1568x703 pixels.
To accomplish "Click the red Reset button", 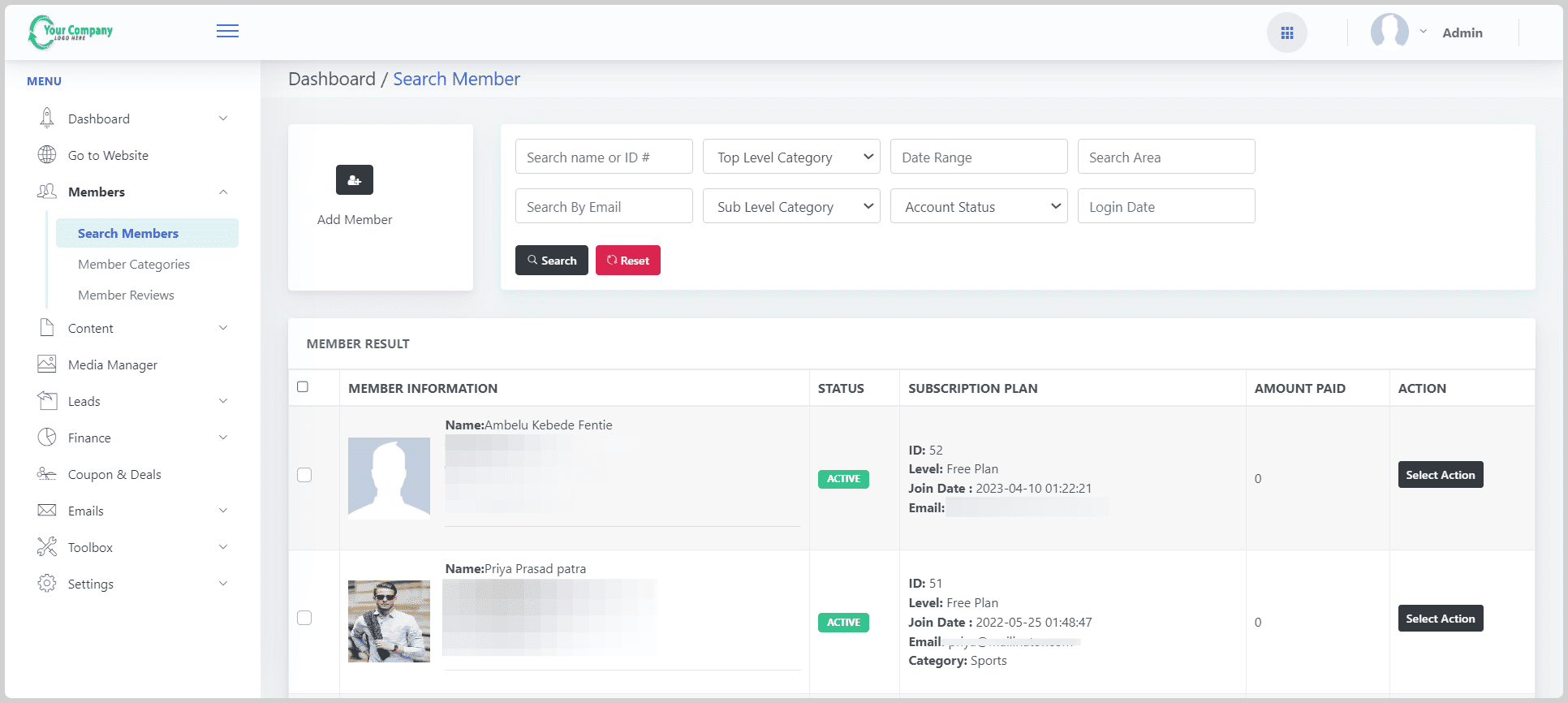I will click(x=627, y=261).
